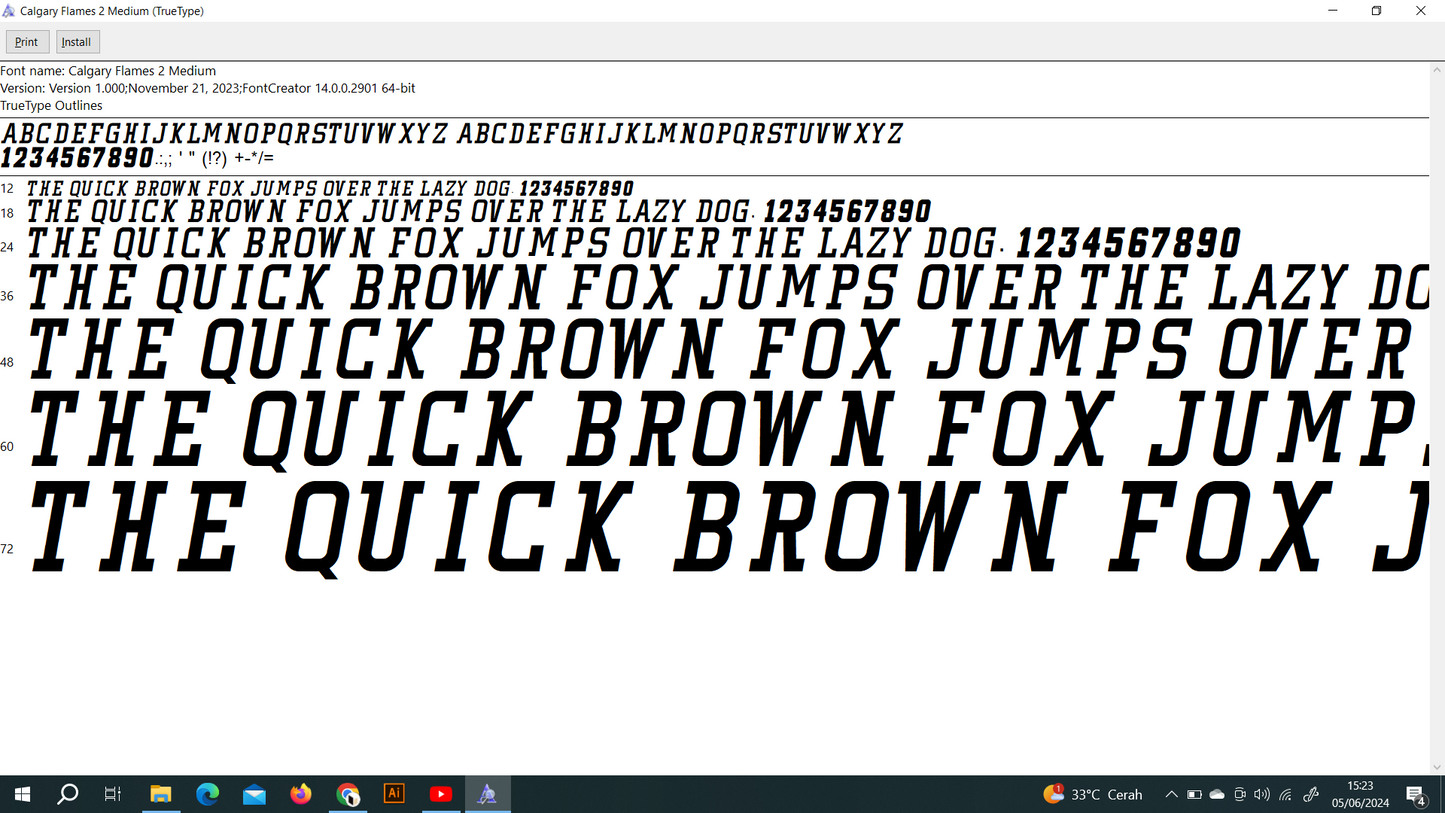Screen dimensions: 1445x813
Task: Click the Print button
Action: pos(27,42)
